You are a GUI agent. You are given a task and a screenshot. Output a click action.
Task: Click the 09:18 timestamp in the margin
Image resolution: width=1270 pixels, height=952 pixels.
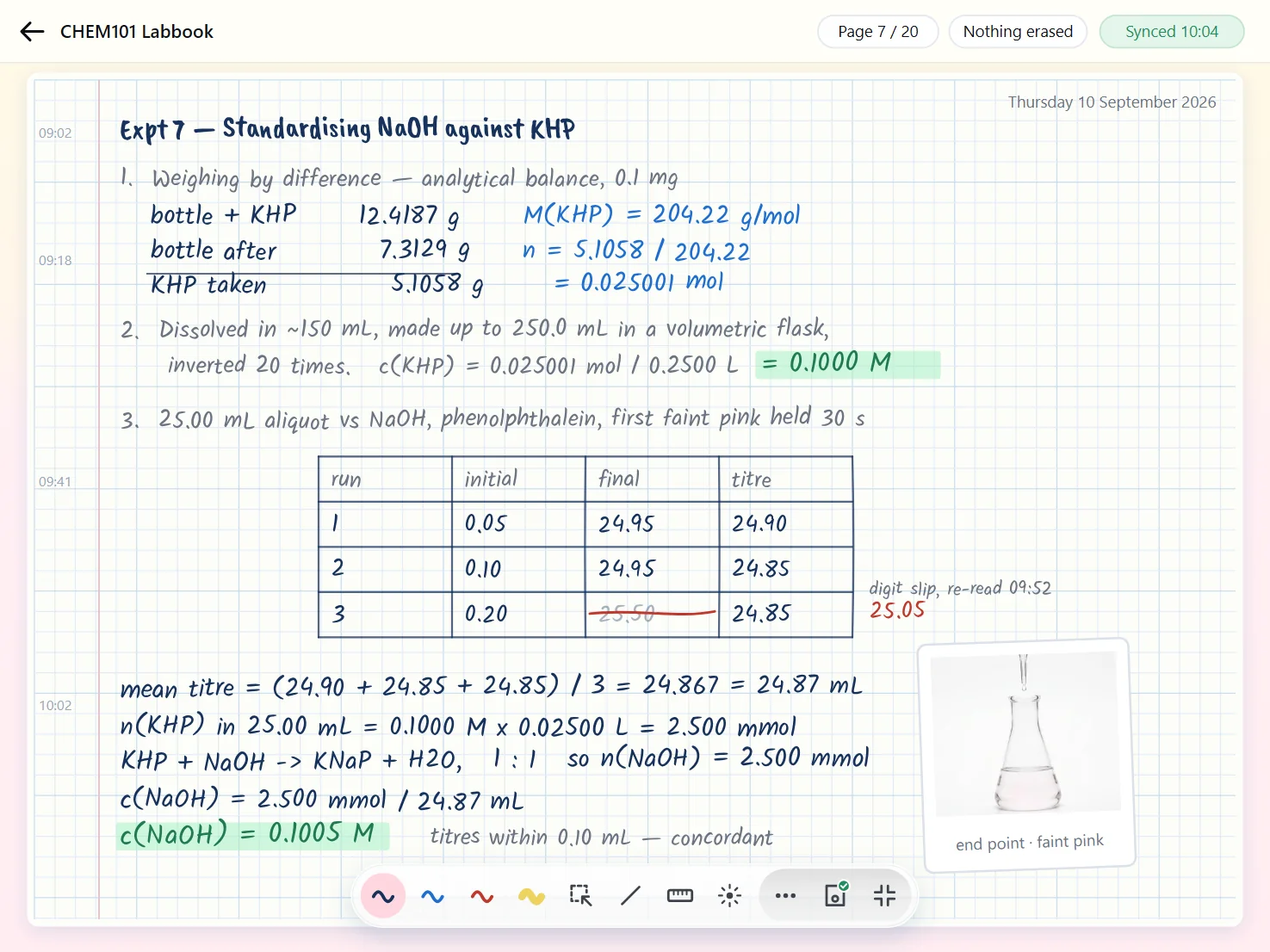click(x=55, y=260)
